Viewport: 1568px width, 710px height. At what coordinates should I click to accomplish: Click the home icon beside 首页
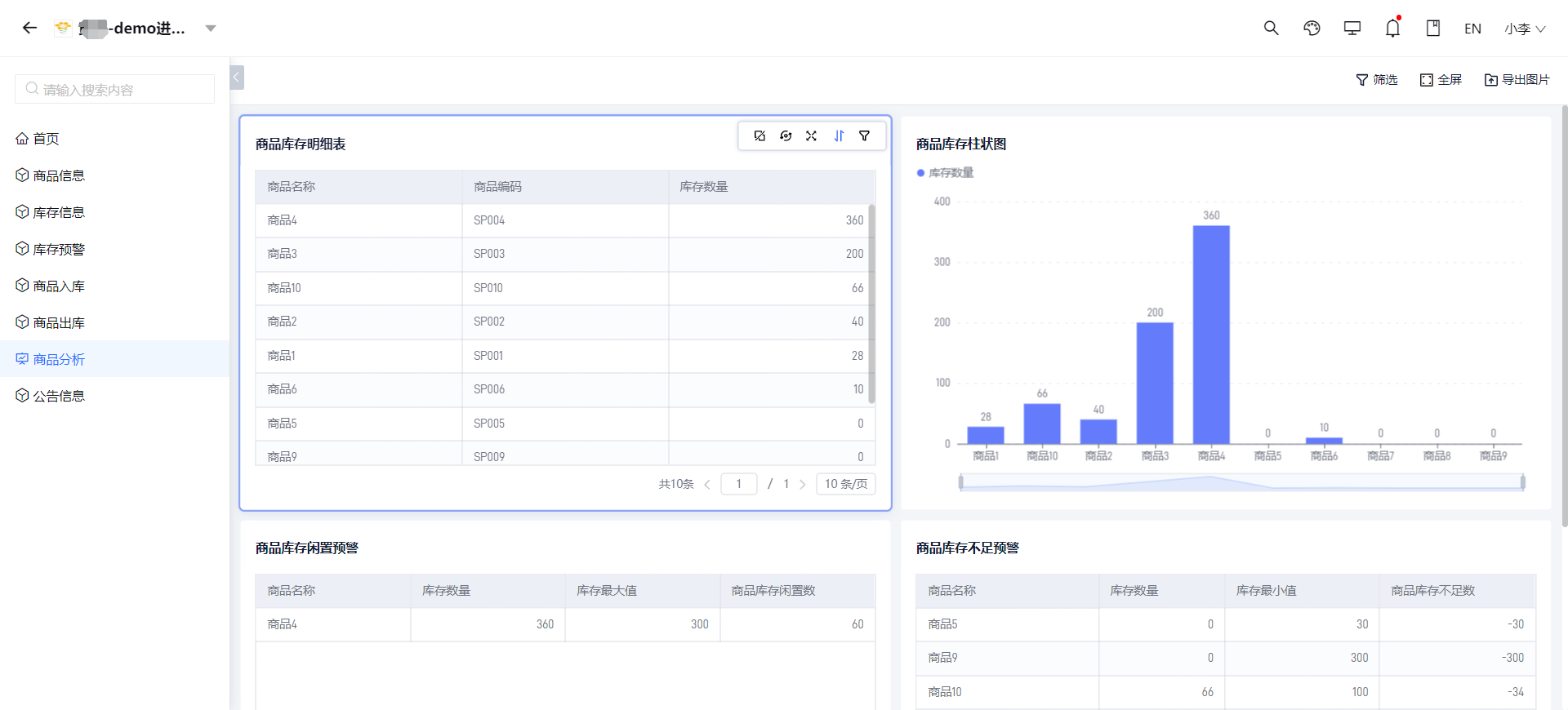[22, 138]
